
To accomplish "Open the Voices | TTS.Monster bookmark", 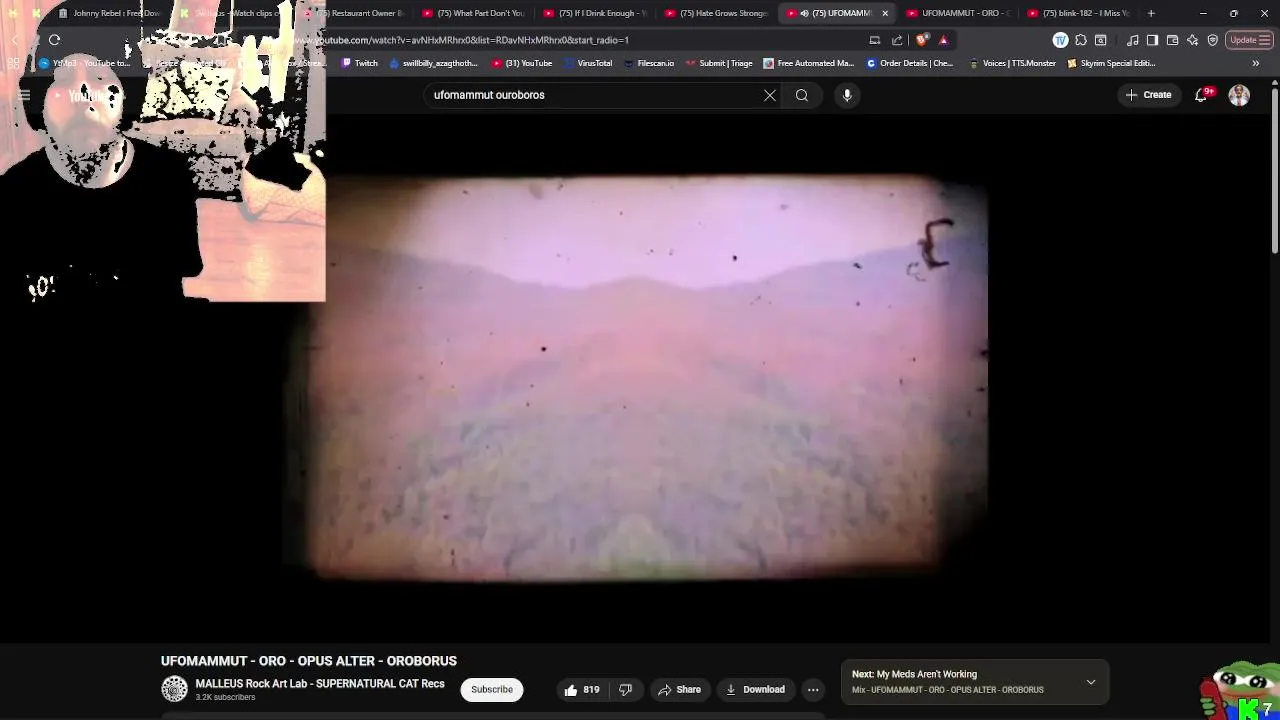I will pyautogui.click(x=1012, y=63).
